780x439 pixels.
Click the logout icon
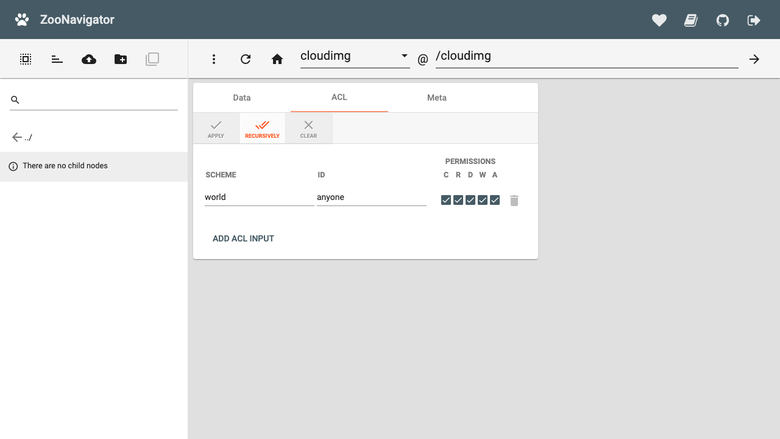[754, 20]
